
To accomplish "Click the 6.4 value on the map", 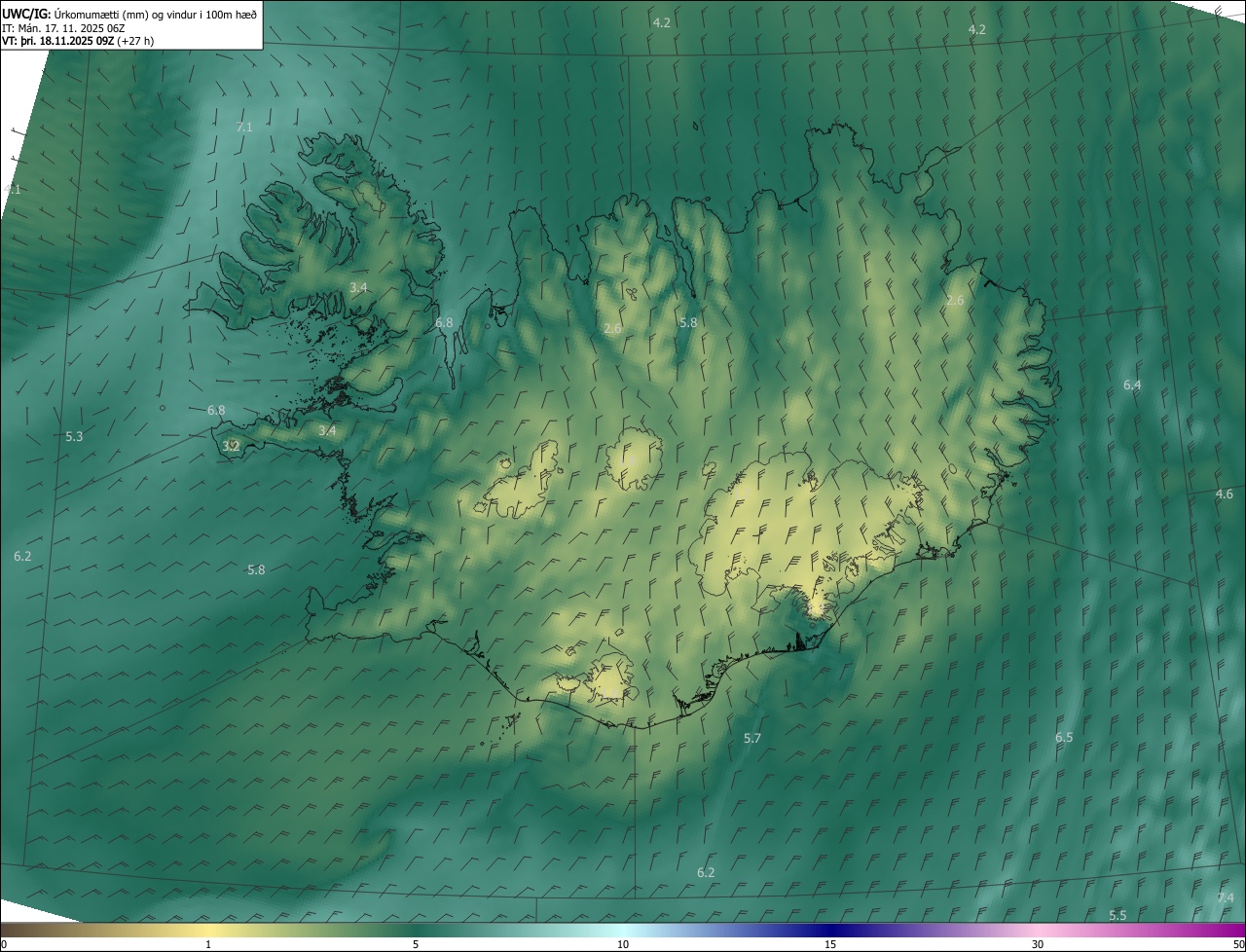I will pyautogui.click(x=1132, y=385).
